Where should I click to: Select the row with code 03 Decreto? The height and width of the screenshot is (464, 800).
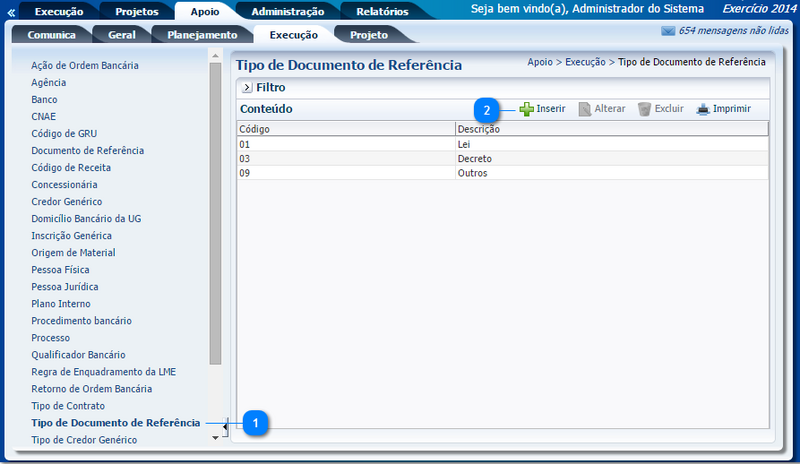point(500,158)
